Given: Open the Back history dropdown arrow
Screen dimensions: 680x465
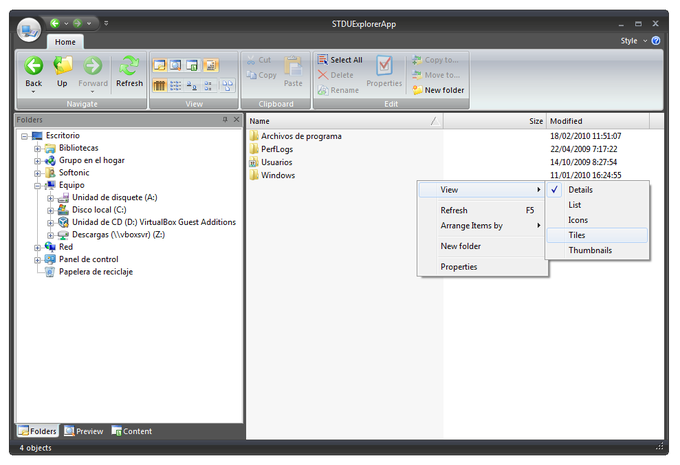Looking at the screenshot, I should pos(33,92).
